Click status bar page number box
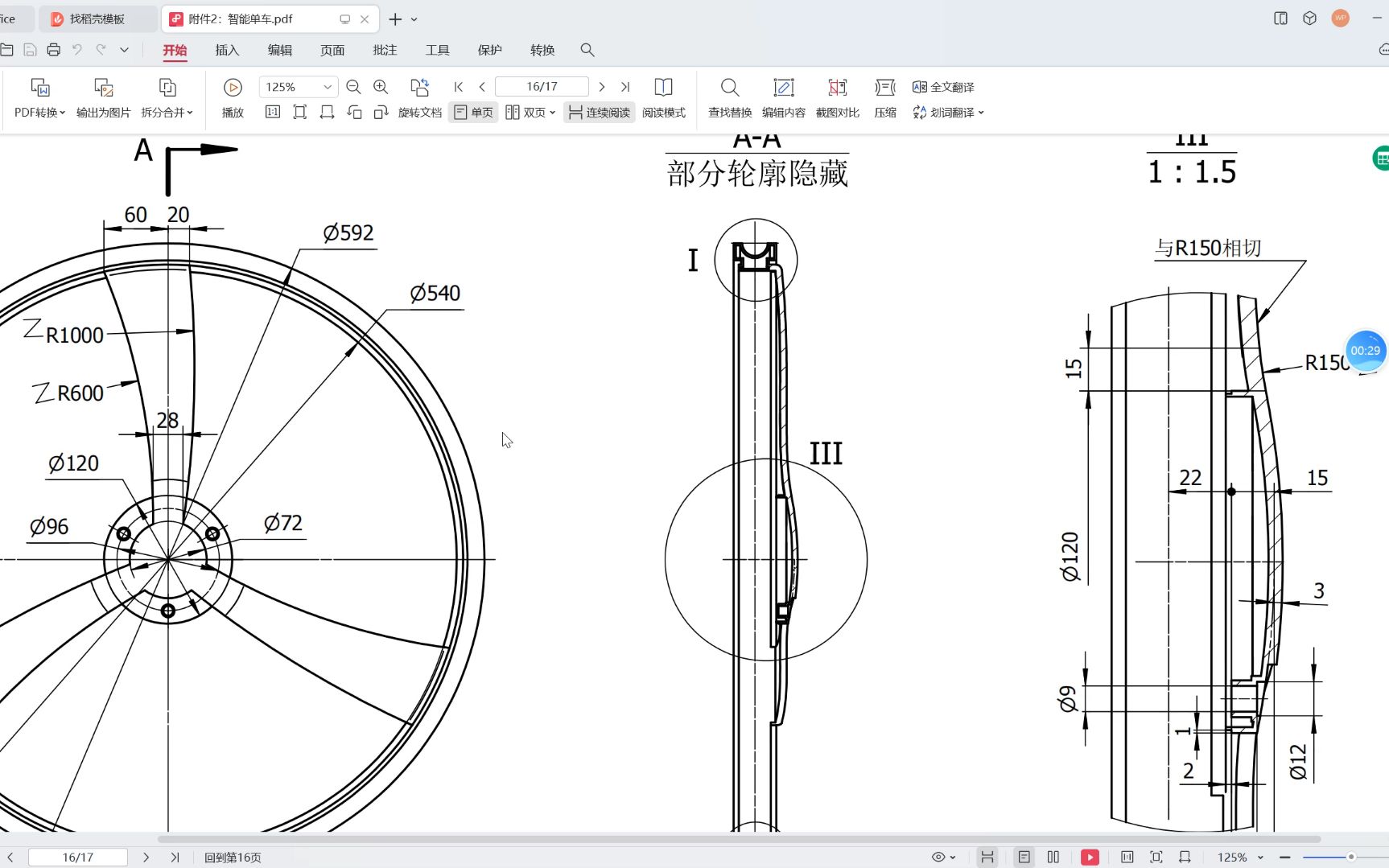The width and height of the screenshot is (1389, 868). [77, 858]
